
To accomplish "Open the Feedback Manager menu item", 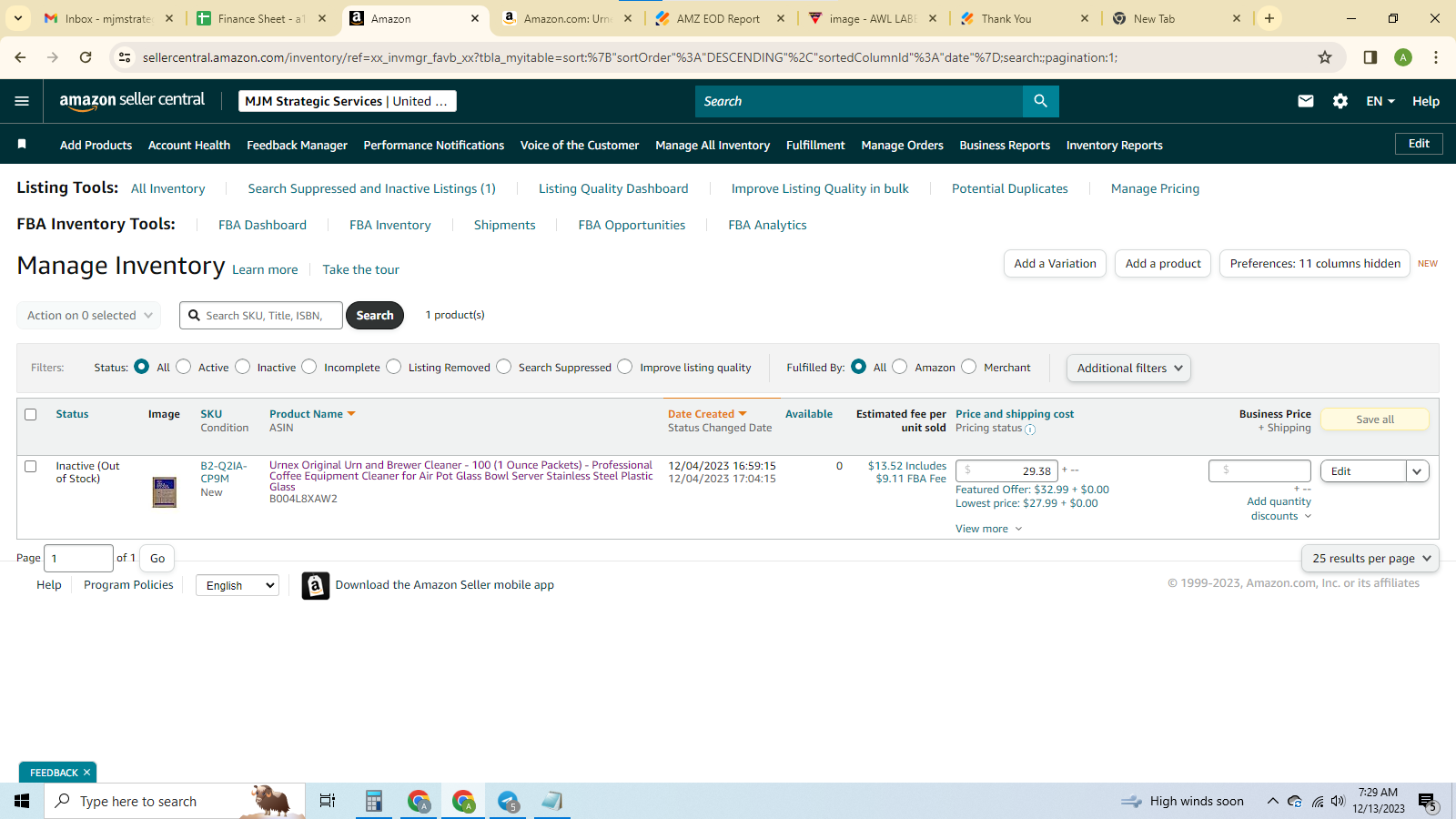I will (x=297, y=145).
